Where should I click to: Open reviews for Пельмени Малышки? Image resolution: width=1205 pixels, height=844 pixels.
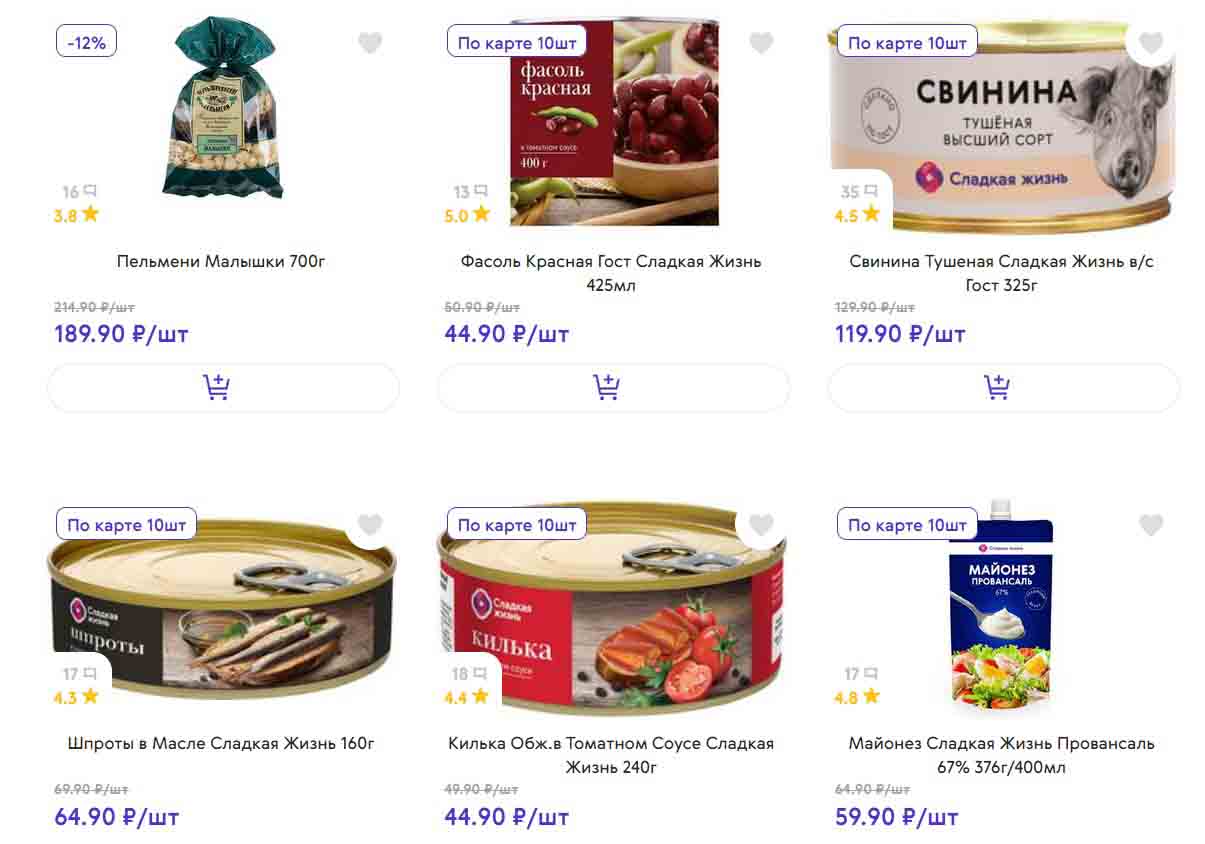(x=79, y=191)
